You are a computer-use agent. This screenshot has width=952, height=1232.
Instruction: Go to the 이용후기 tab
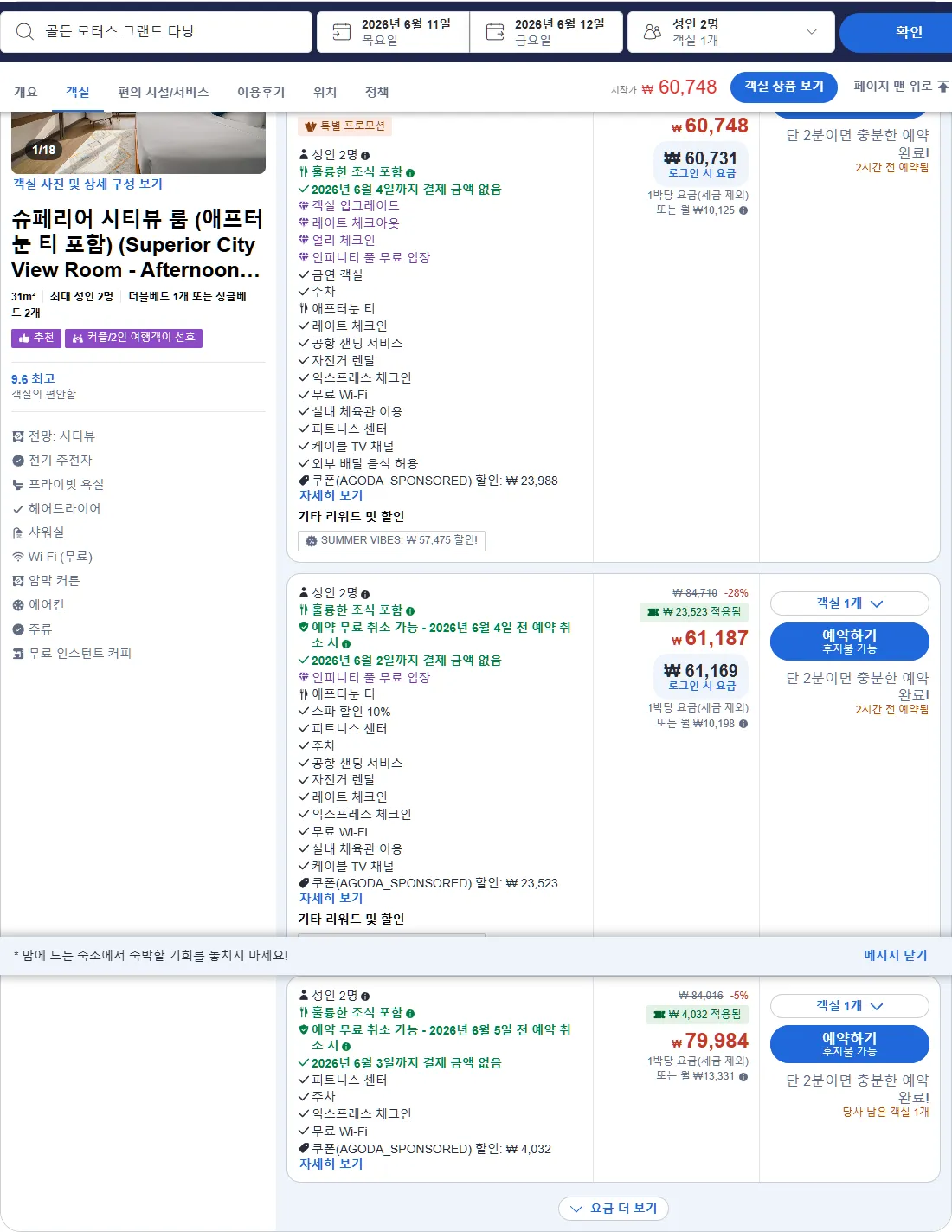[x=261, y=92]
